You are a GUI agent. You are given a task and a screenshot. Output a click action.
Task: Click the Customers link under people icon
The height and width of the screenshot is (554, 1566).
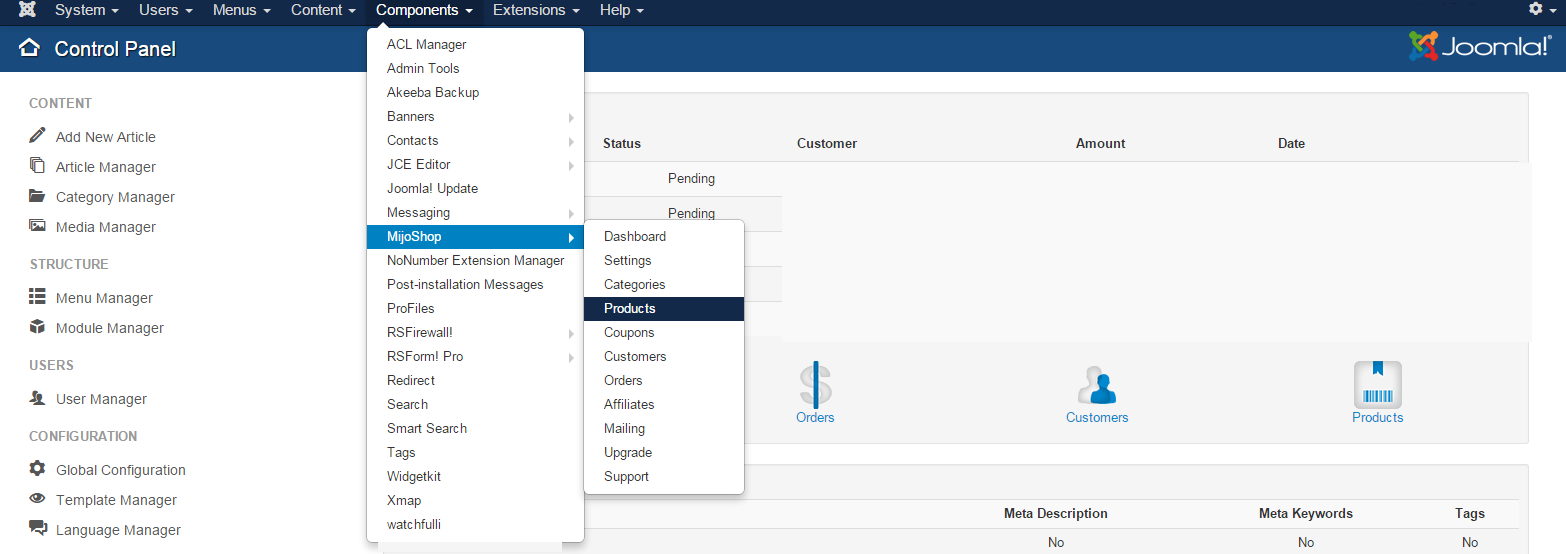point(1097,417)
